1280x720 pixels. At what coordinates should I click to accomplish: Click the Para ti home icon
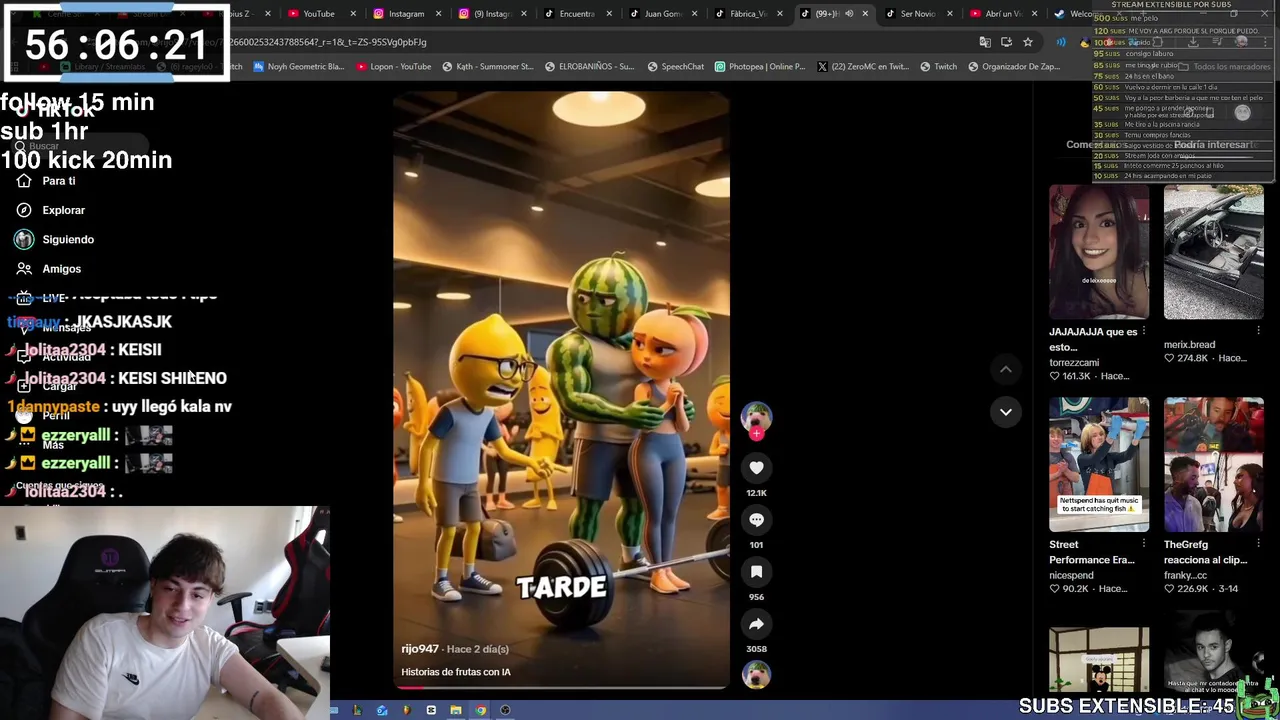coord(24,181)
